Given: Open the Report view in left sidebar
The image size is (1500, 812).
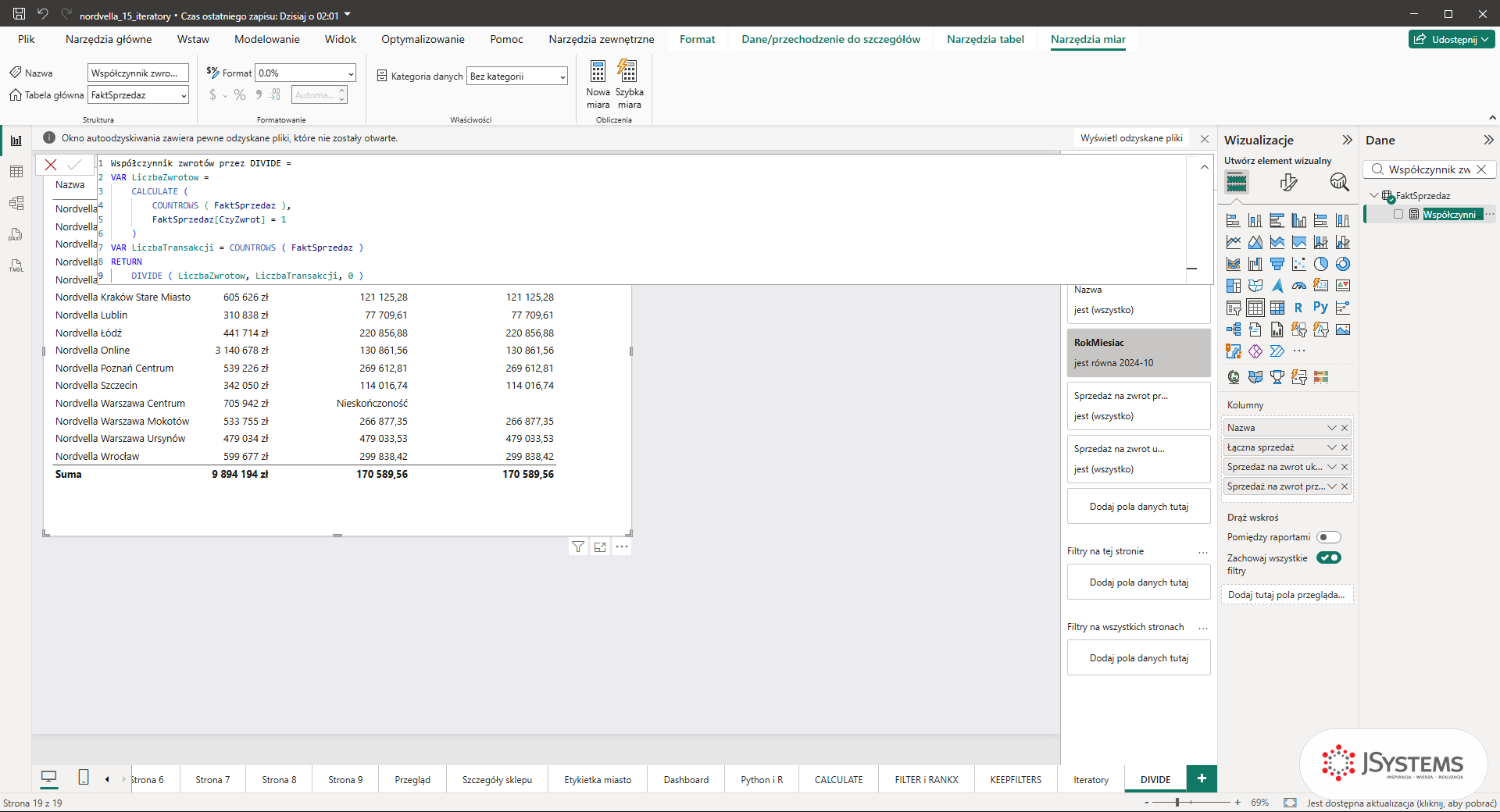Looking at the screenshot, I should [16, 141].
